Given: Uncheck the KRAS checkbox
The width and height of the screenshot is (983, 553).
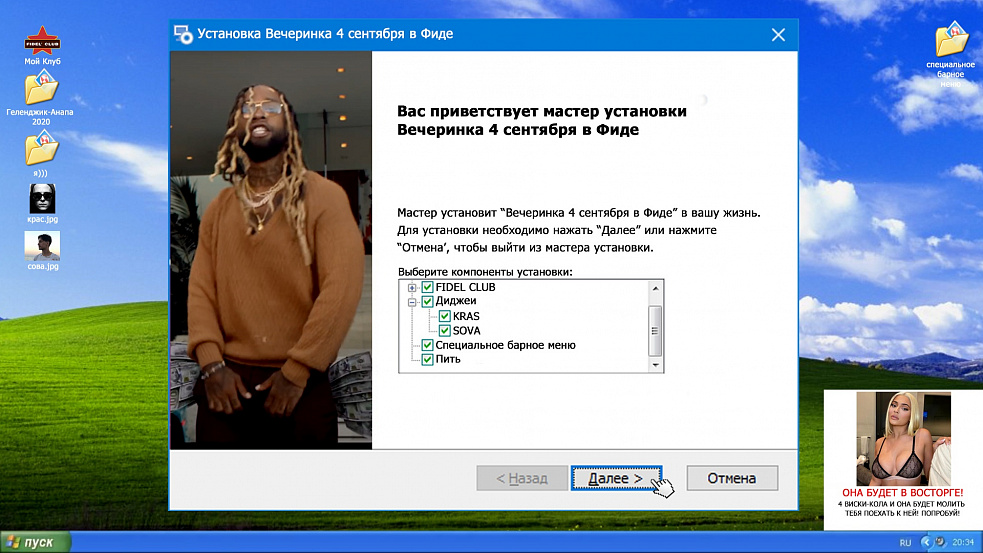Looking at the screenshot, I should tap(444, 316).
